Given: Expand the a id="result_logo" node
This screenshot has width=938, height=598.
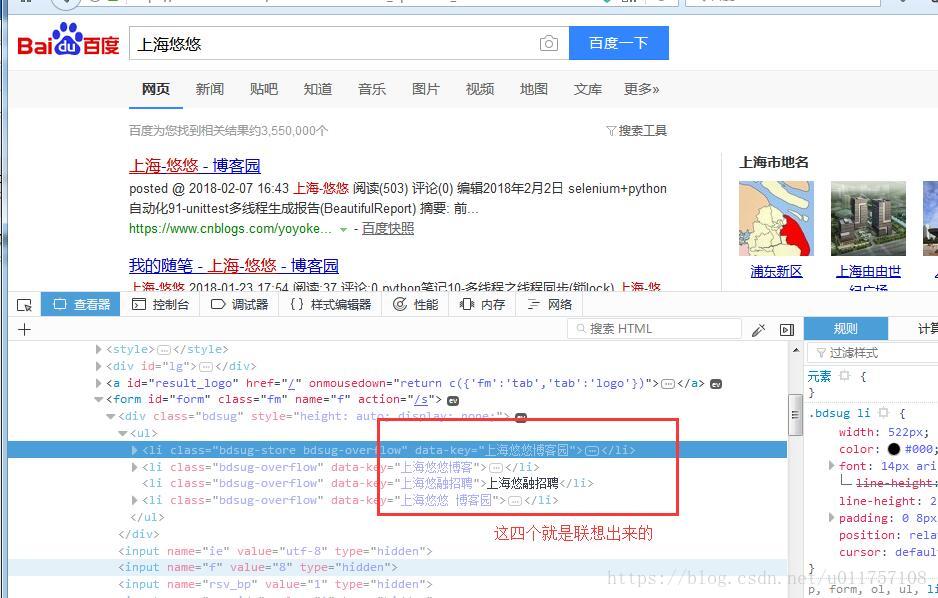Looking at the screenshot, I should (x=99, y=383).
